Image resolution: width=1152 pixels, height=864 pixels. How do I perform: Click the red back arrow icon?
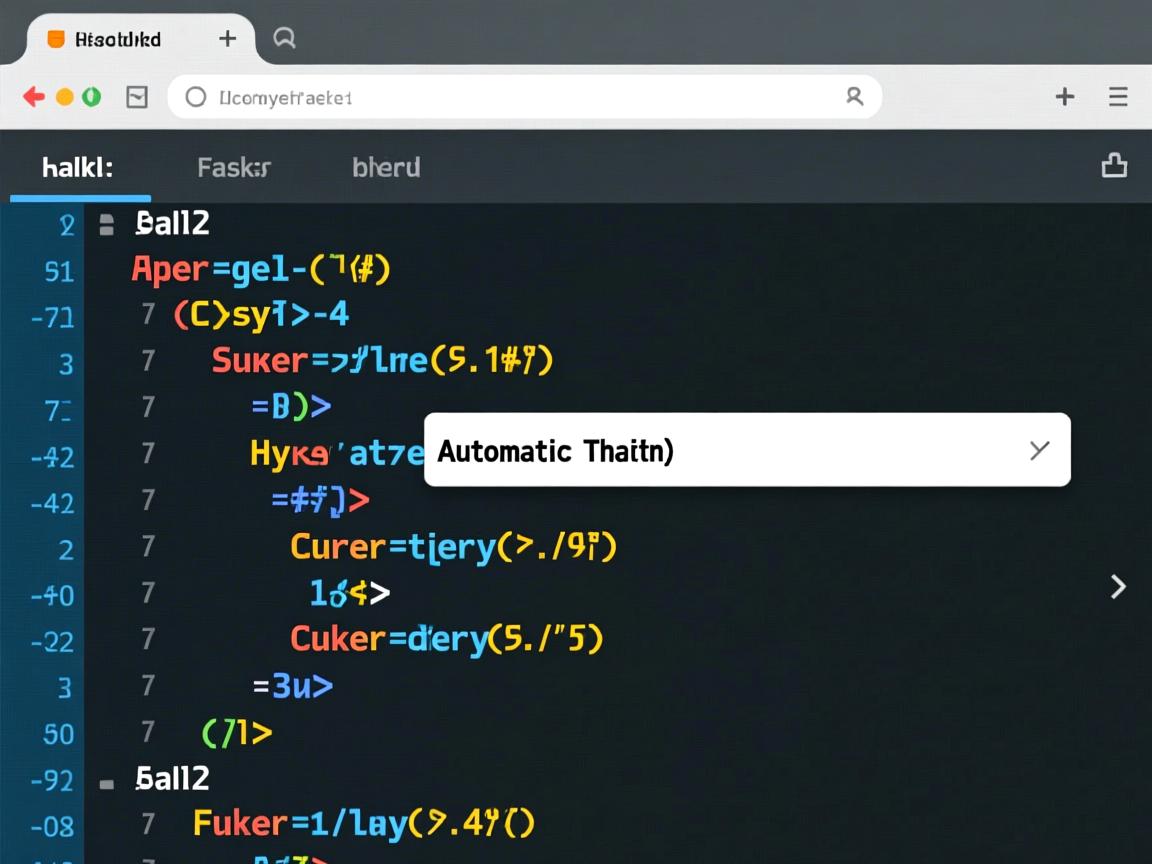(x=34, y=97)
